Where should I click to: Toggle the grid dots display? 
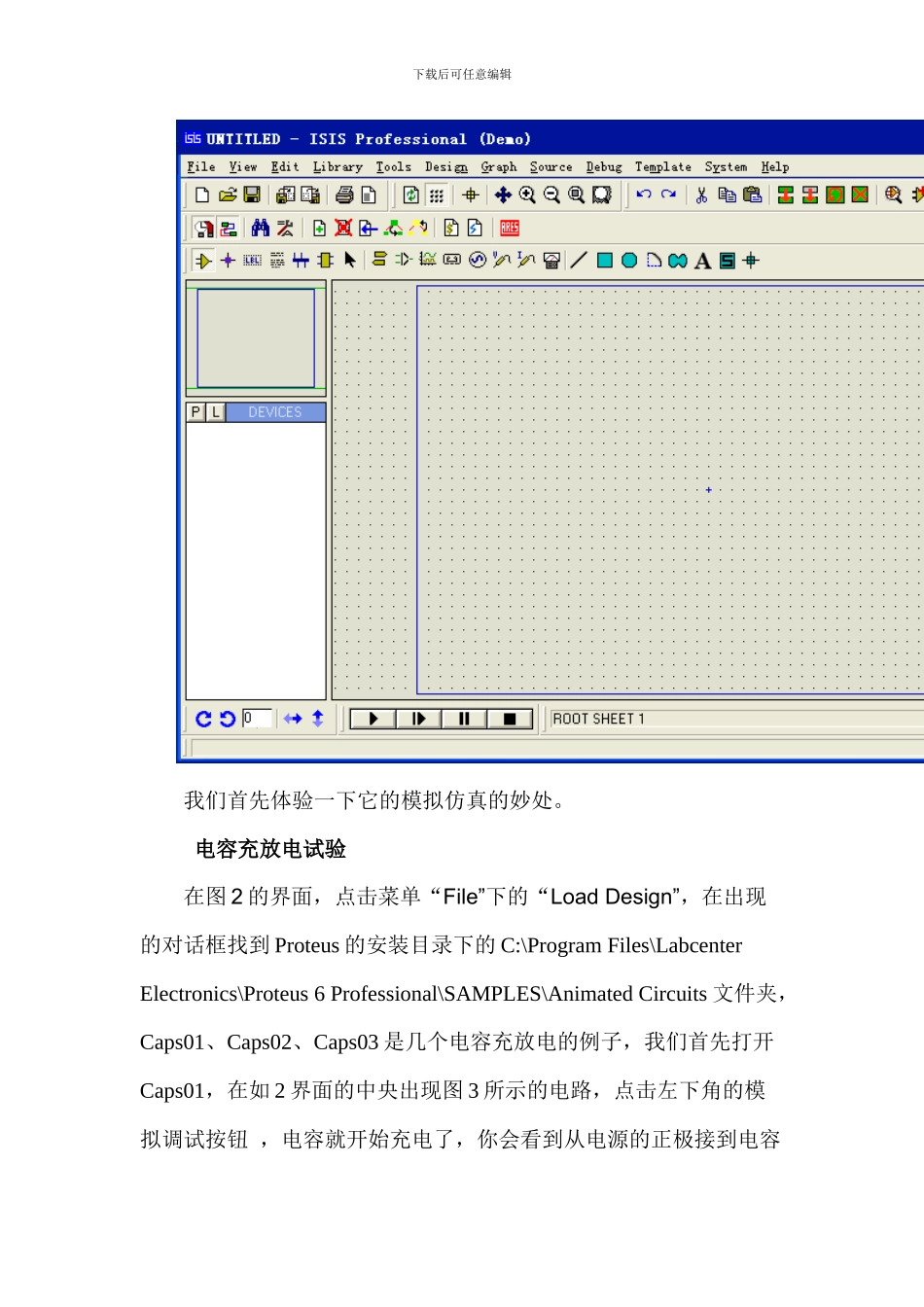click(437, 195)
